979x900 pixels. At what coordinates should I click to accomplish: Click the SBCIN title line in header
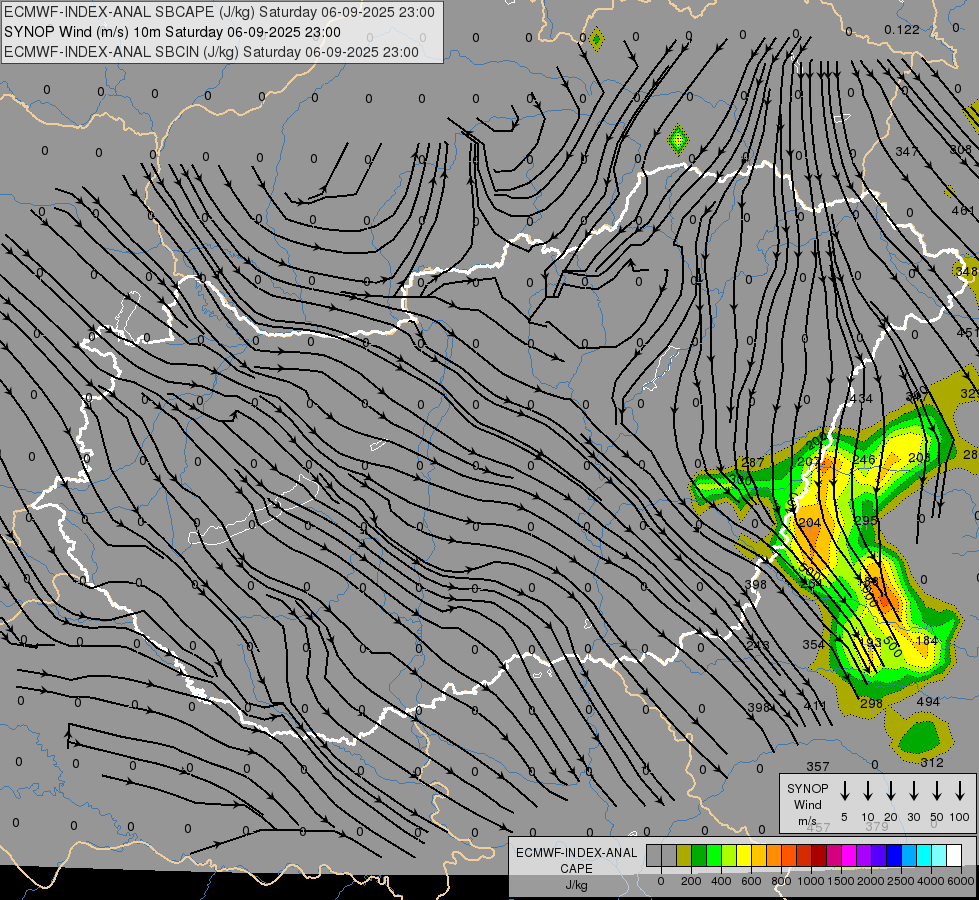(211, 52)
